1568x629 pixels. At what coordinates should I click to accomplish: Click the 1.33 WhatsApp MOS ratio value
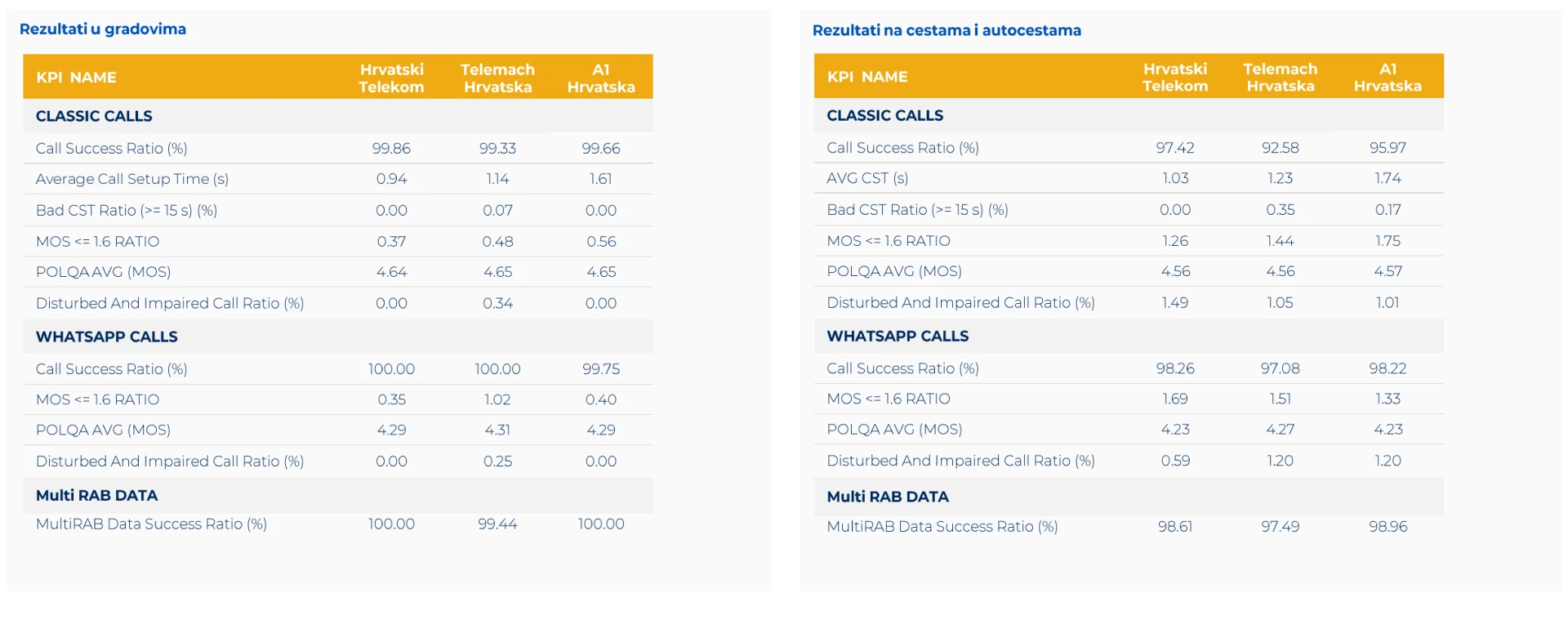click(1388, 399)
